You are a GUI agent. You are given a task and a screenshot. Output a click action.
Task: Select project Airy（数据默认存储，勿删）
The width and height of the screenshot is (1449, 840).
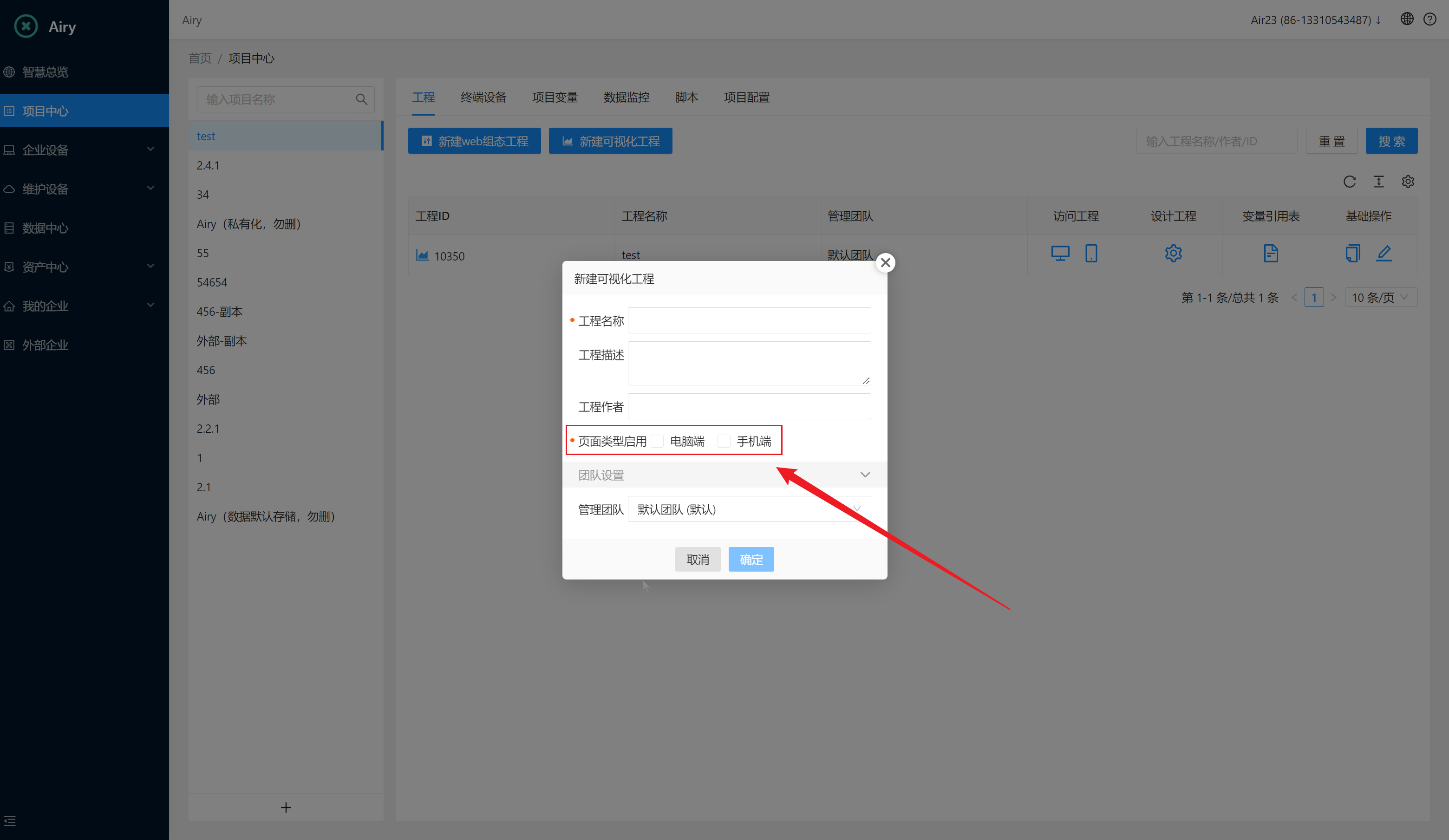tap(285, 516)
